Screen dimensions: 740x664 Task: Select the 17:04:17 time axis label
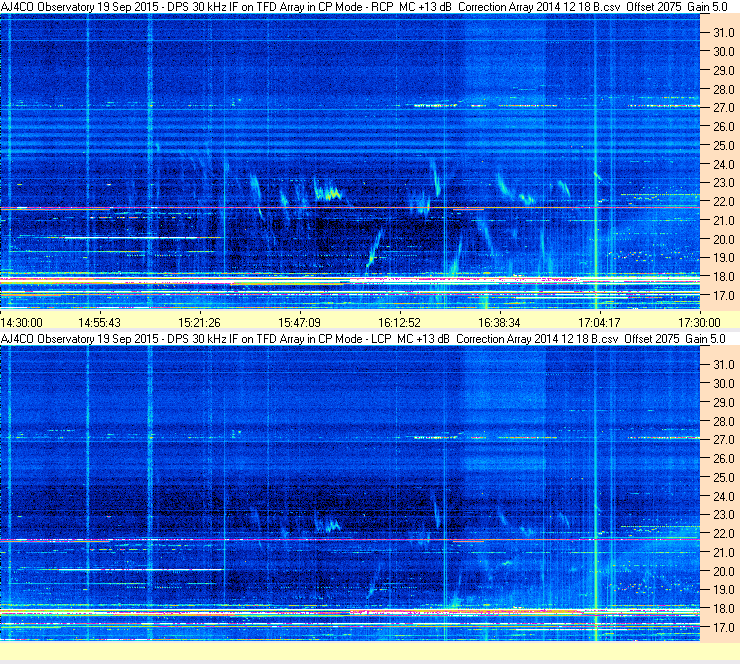(599, 323)
